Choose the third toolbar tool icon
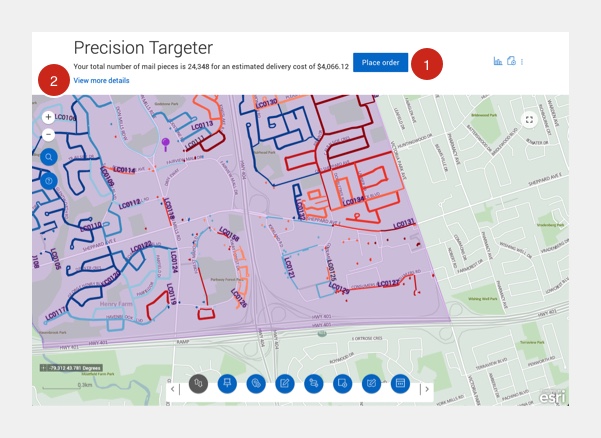 coord(256,383)
